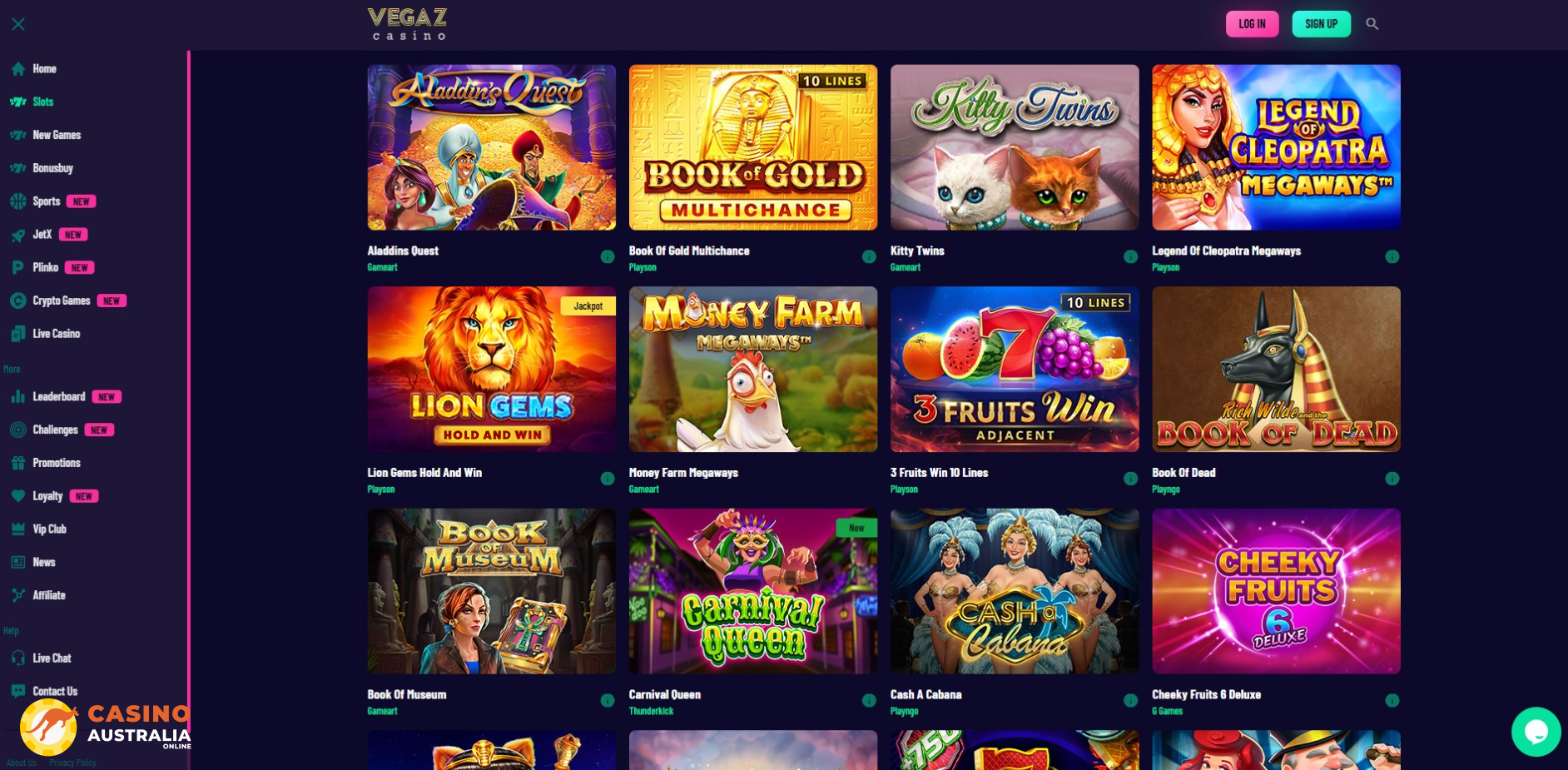
Task: Click the info icon for Book Of Dead
Action: [1392, 479]
